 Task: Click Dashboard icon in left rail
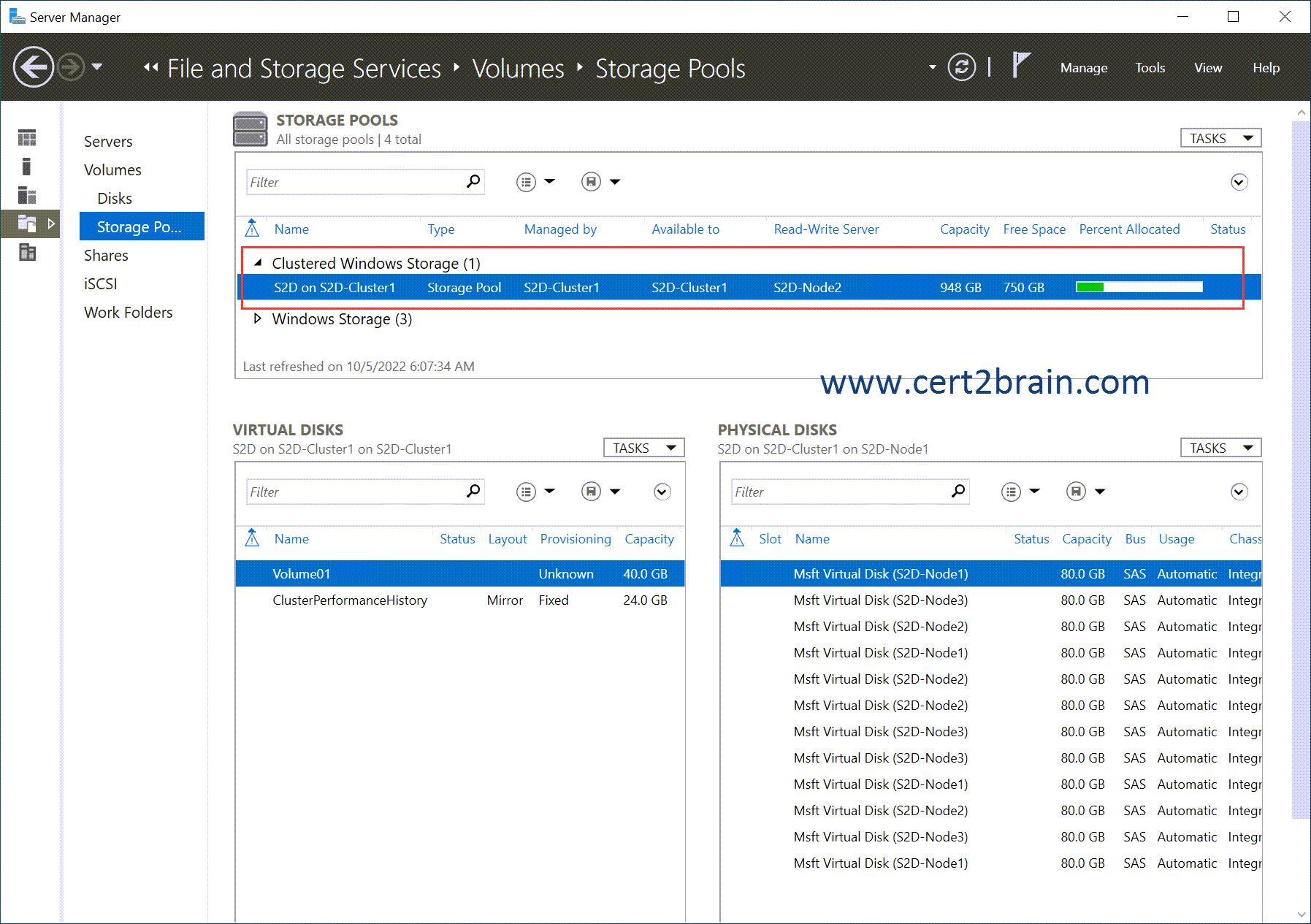(x=27, y=137)
